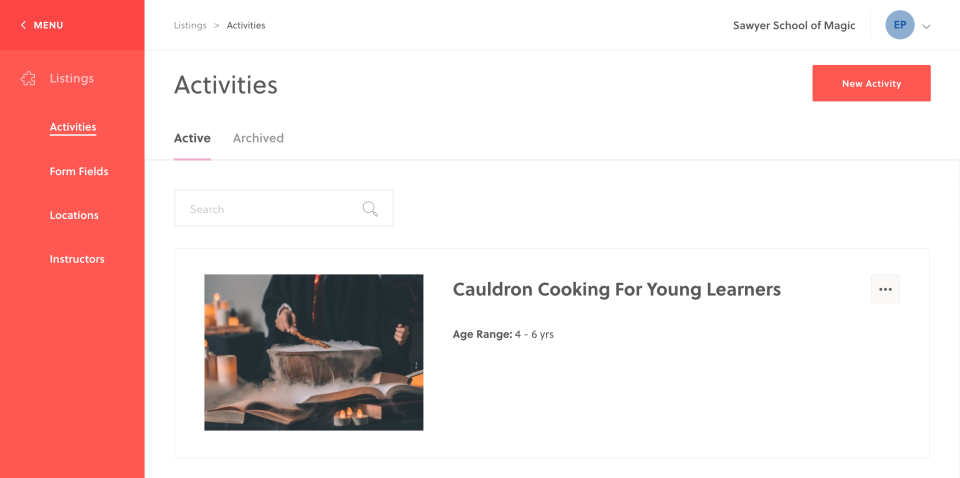Image resolution: width=960 pixels, height=478 pixels.
Task: Open Form Fields in the sidebar
Action: coord(79,171)
